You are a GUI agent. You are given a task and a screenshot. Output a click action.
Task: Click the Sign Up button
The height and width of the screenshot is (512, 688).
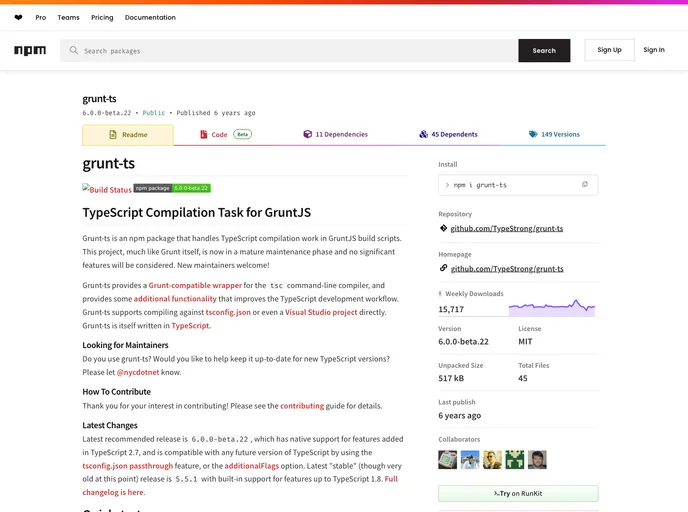click(609, 50)
